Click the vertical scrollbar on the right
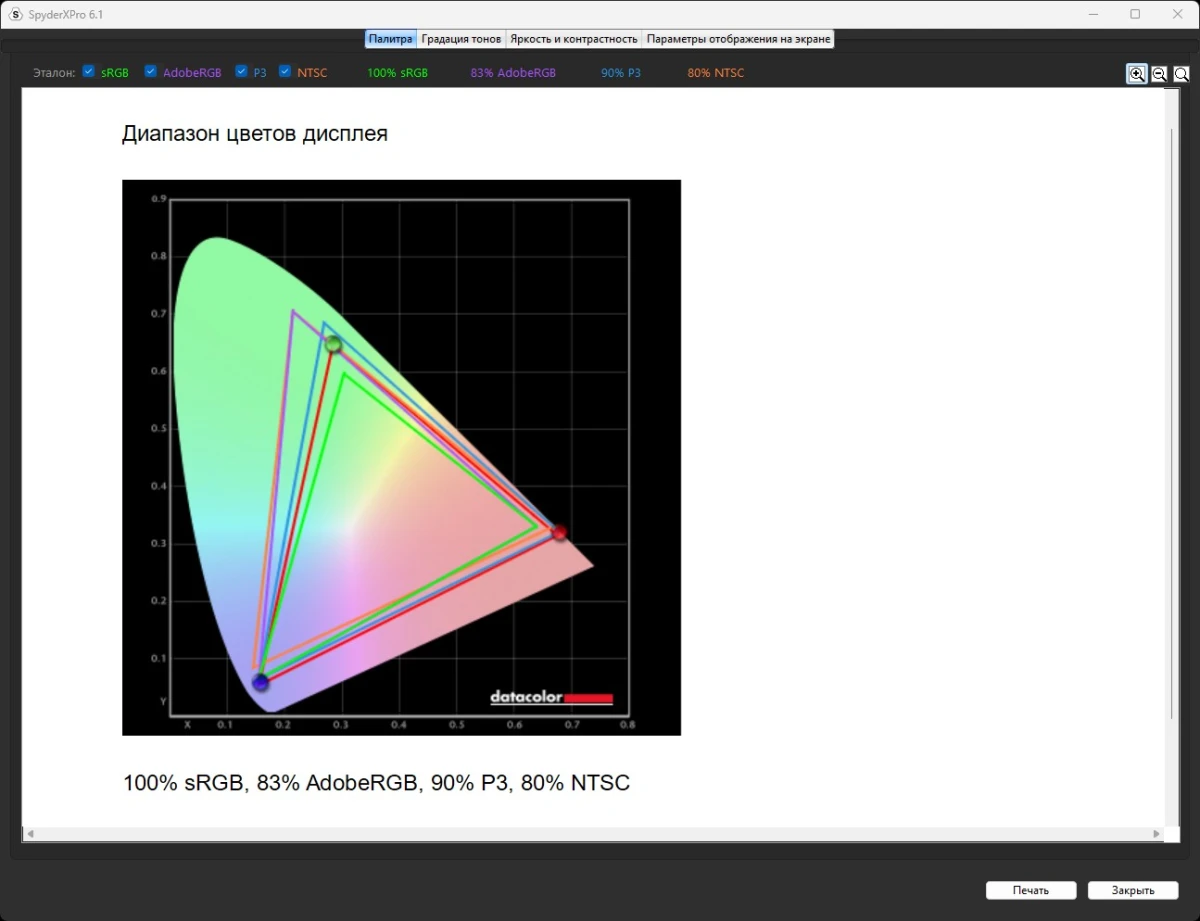The width and height of the screenshot is (1200, 921). (1172, 420)
